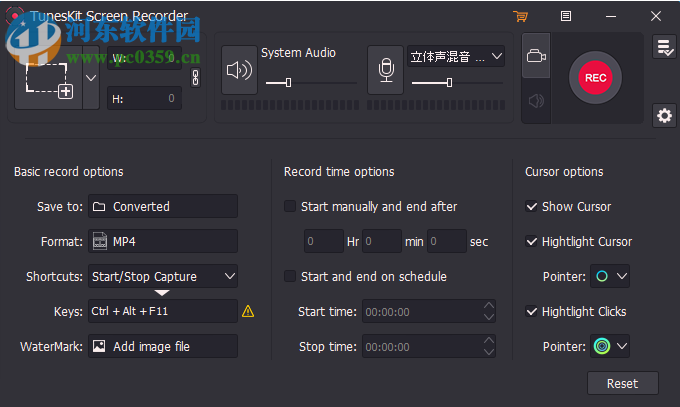The height and width of the screenshot is (407, 680).
Task: Click the folder icon in Save to
Action: point(99,207)
